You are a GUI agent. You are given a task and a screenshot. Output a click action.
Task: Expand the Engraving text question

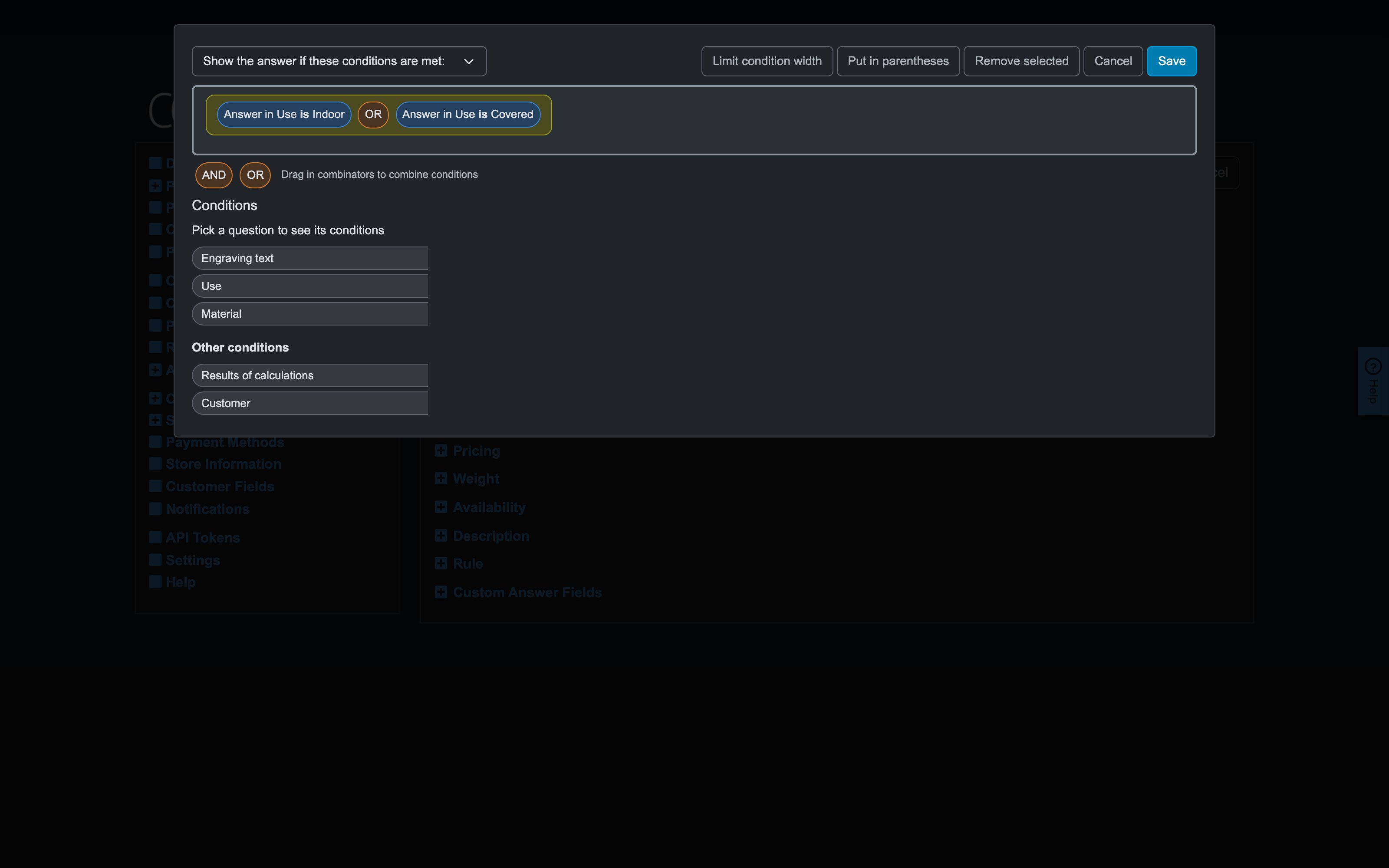(x=310, y=258)
